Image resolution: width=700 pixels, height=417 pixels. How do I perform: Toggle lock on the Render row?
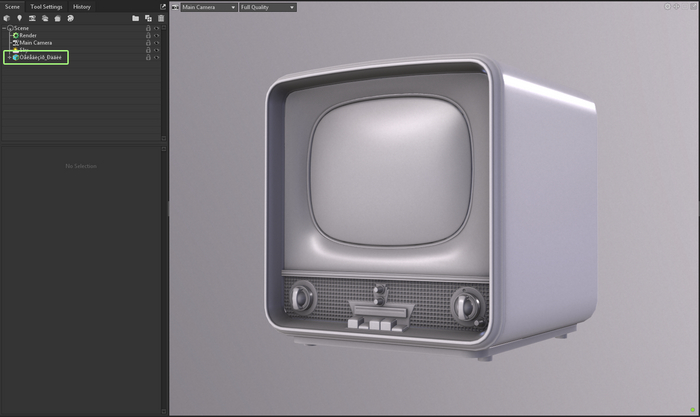click(148, 35)
